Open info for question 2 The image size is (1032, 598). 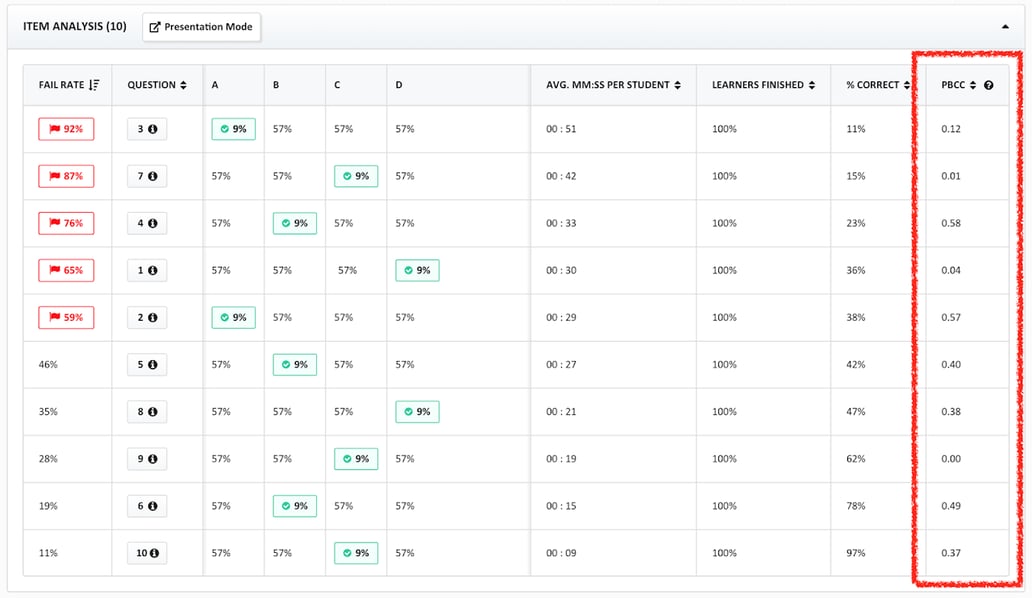(x=153, y=317)
